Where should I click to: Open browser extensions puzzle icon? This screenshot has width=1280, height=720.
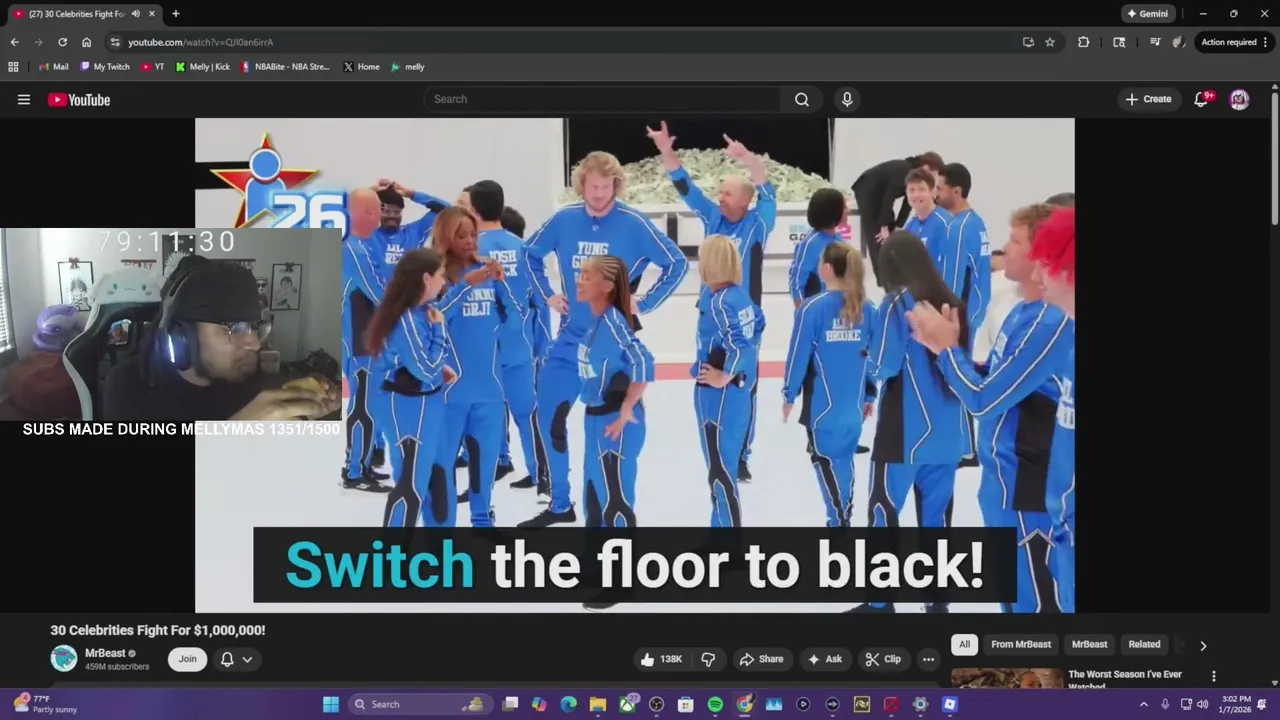click(1083, 42)
